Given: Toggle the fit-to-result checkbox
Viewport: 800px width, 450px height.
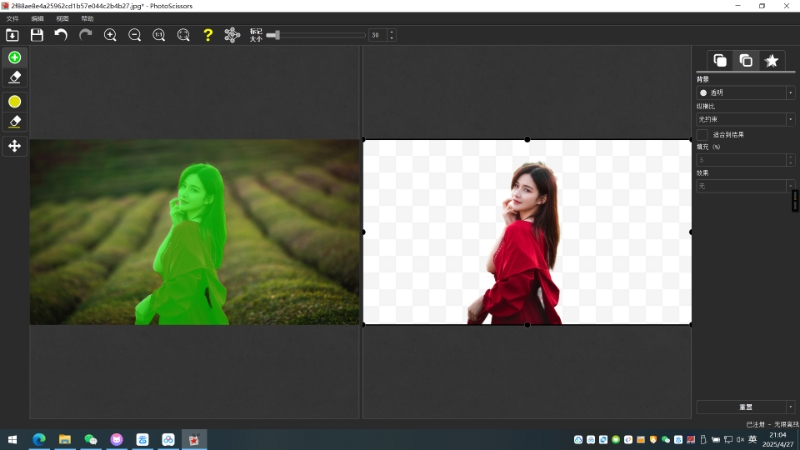Looking at the screenshot, I should point(702,135).
